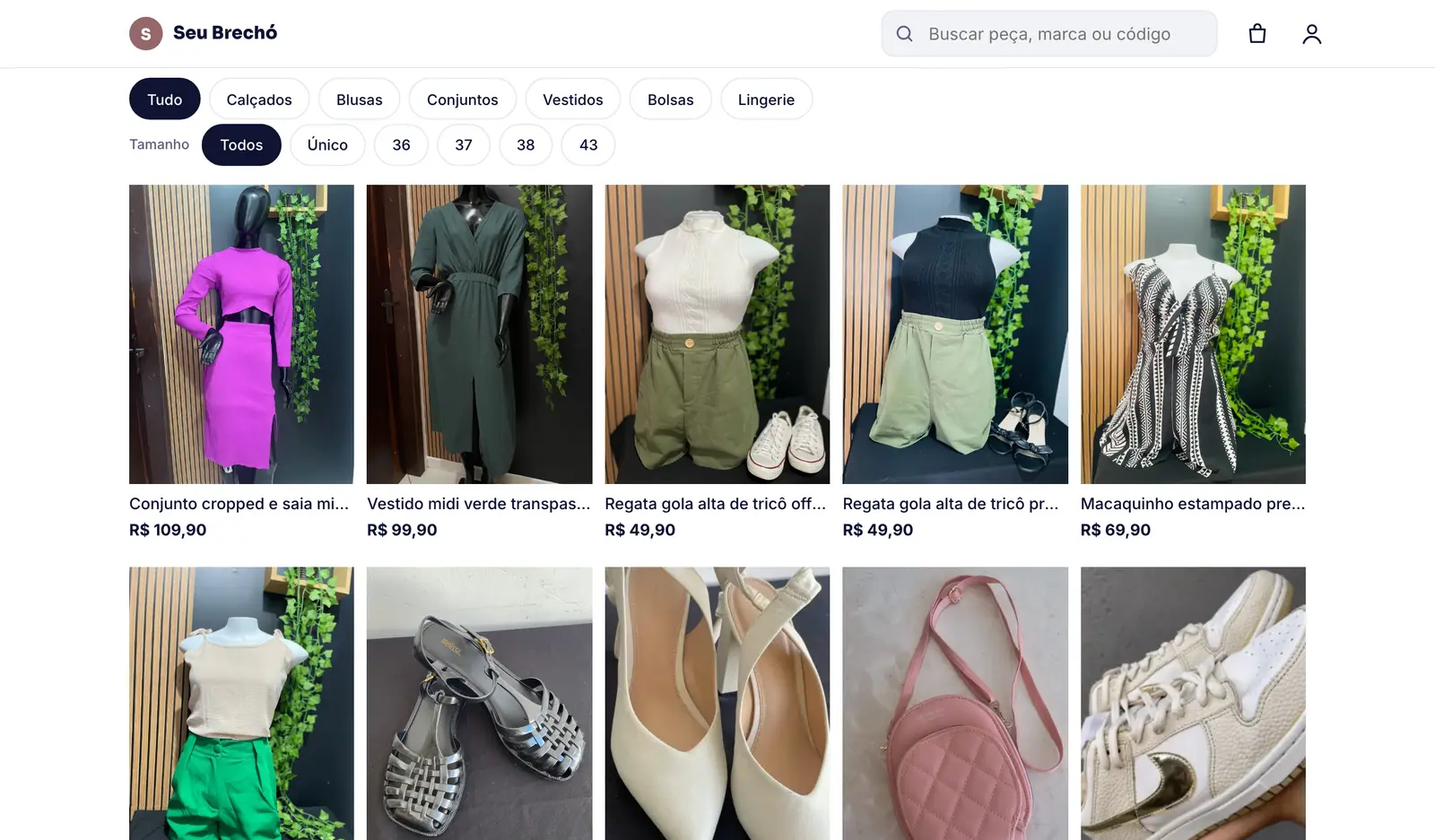The height and width of the screenshot is (840, 1435).
Task: Filter by size 43
Action: (x=588, y=145)
